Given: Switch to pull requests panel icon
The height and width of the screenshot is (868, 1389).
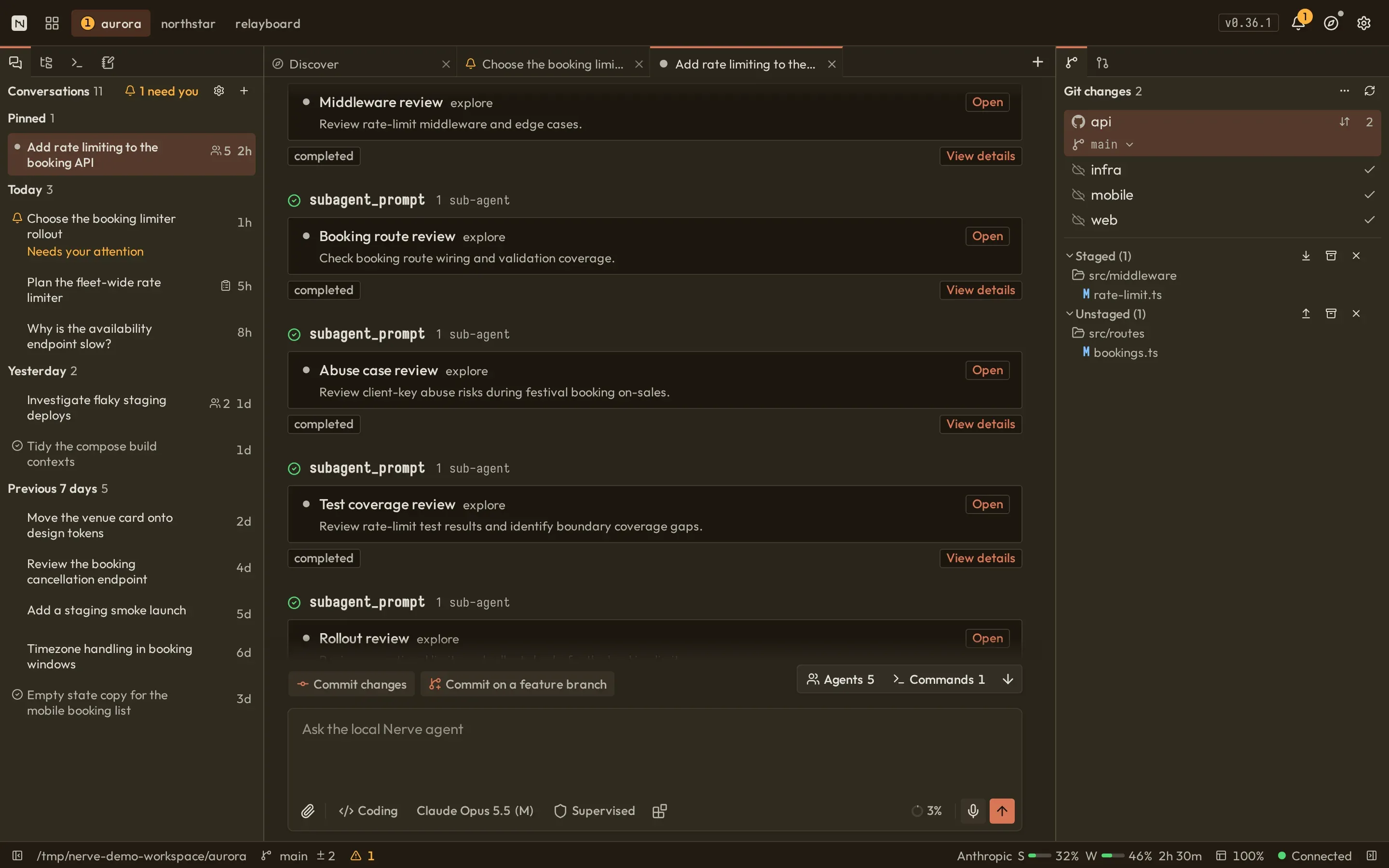Looking at the screenshot, I should coord(1102,63).
